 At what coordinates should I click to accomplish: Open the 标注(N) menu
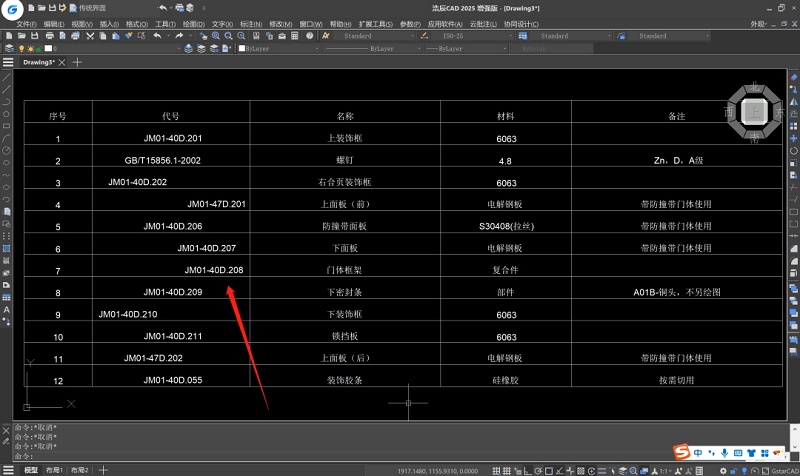click(251, 24)
